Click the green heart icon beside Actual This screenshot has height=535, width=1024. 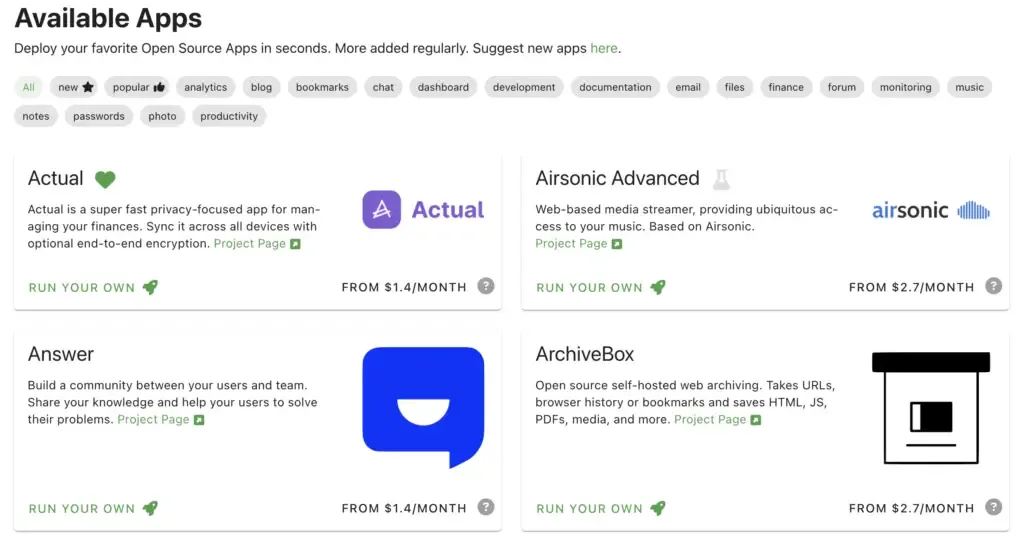coord(105,180)
